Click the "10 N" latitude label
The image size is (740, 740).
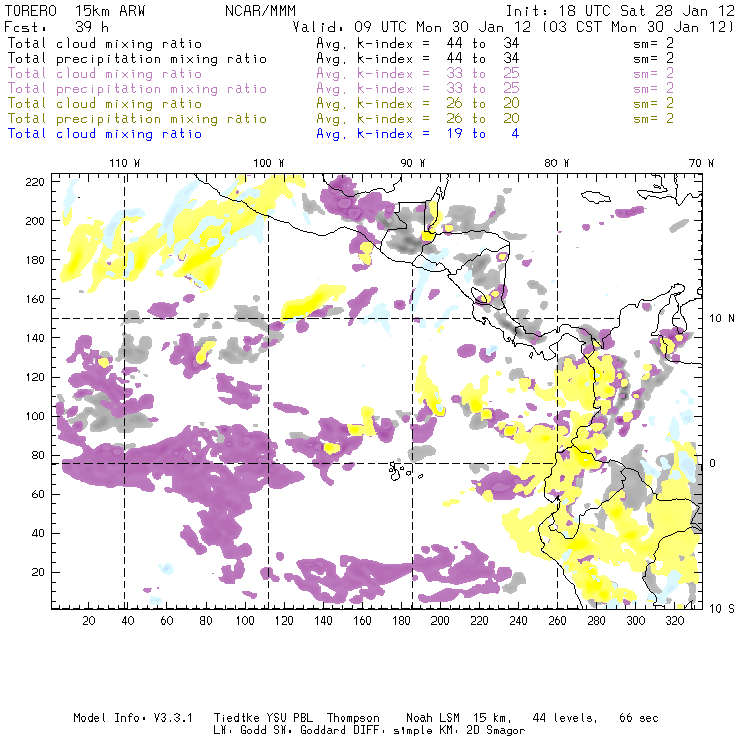[722, 319]
